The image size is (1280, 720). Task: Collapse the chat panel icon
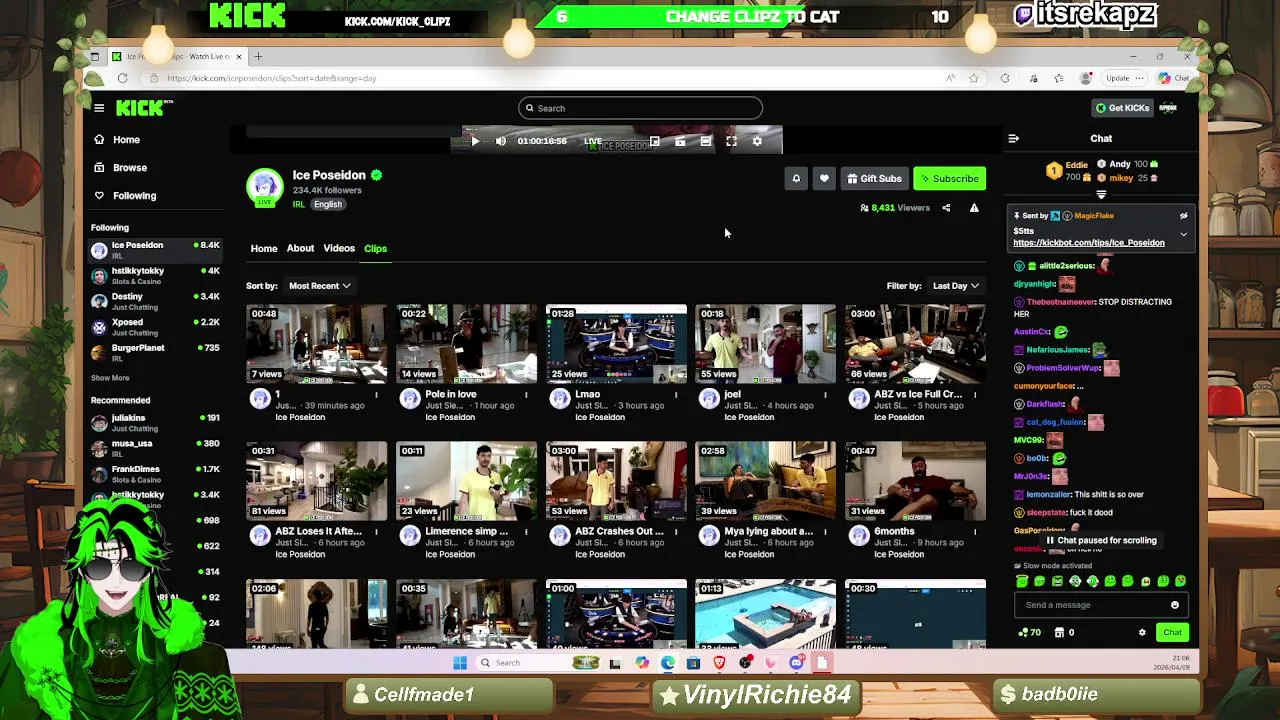[x=1013, y=139]
